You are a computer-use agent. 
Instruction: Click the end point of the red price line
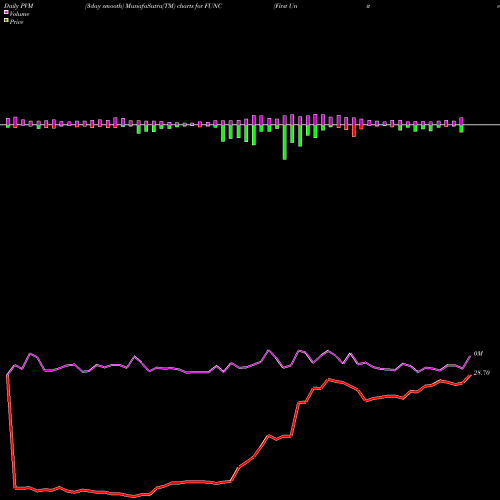470,375
